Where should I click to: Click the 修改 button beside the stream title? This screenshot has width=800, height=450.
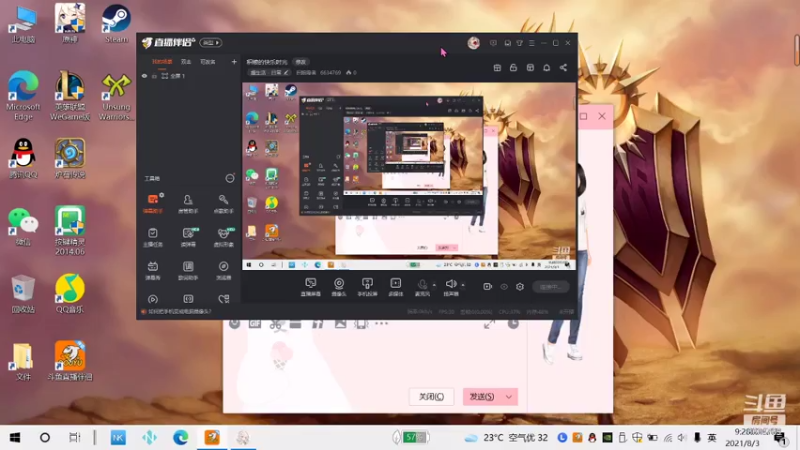301,62
